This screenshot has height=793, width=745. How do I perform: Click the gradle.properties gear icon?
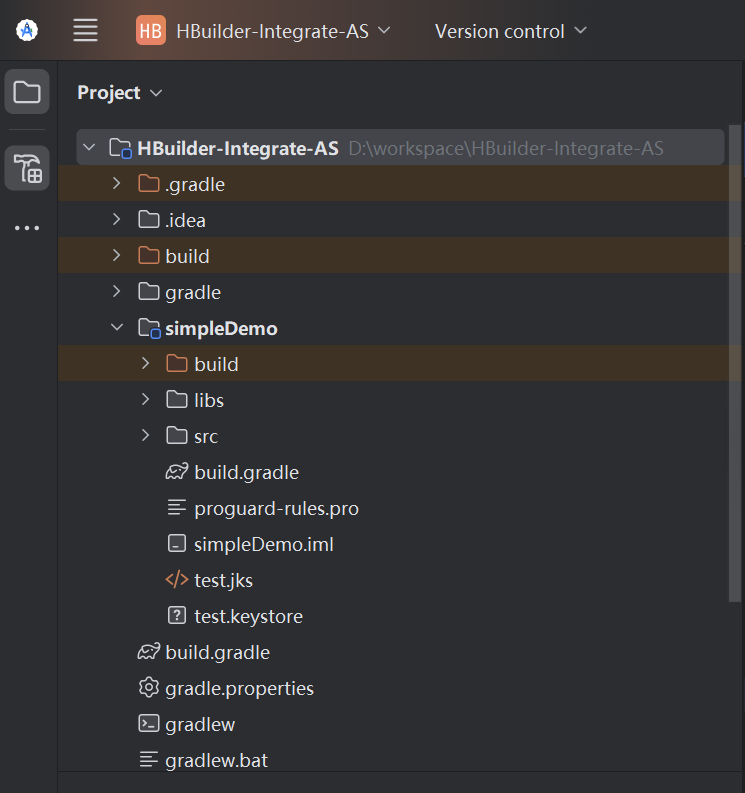click(149, 688)
